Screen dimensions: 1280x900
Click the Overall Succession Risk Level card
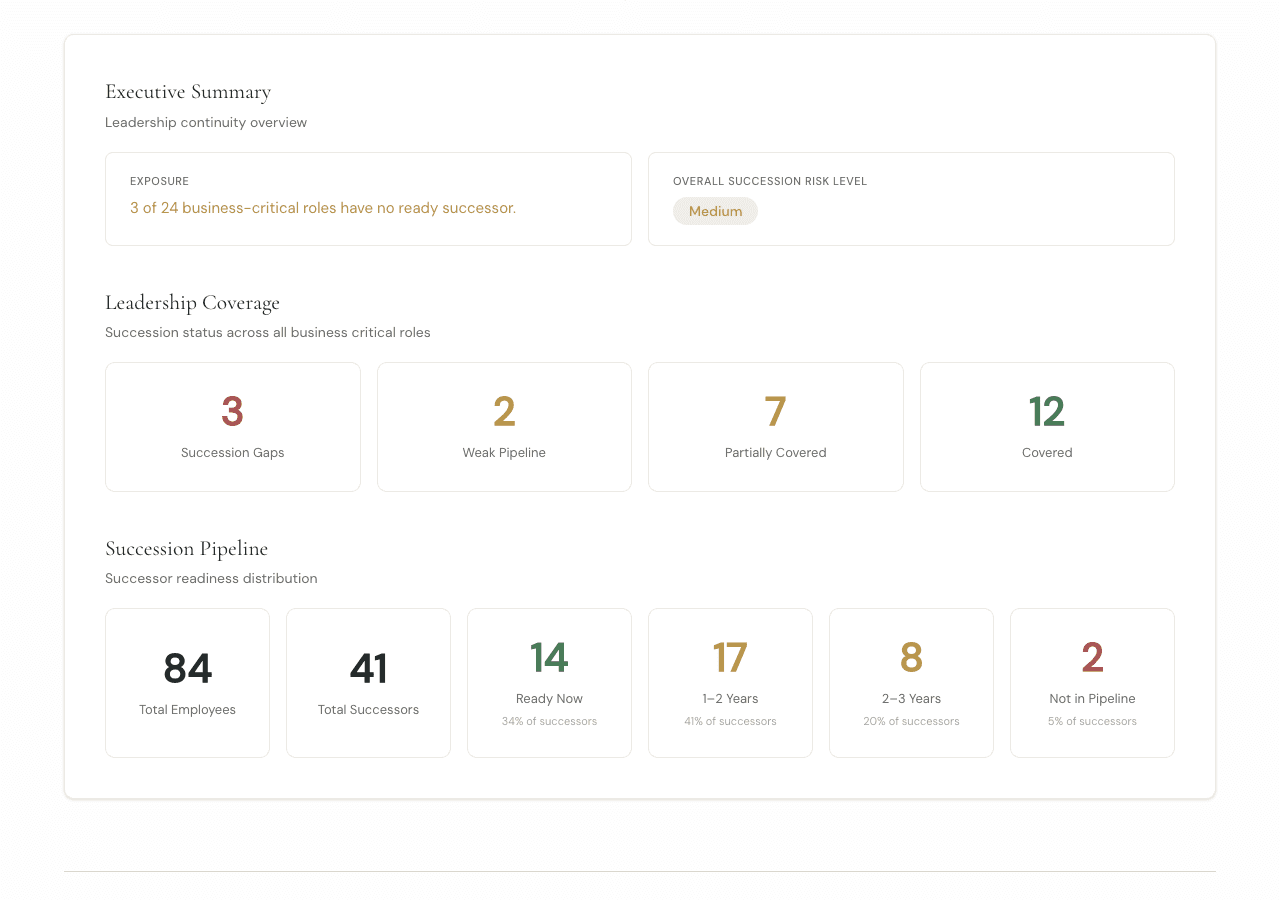point(912,199)
